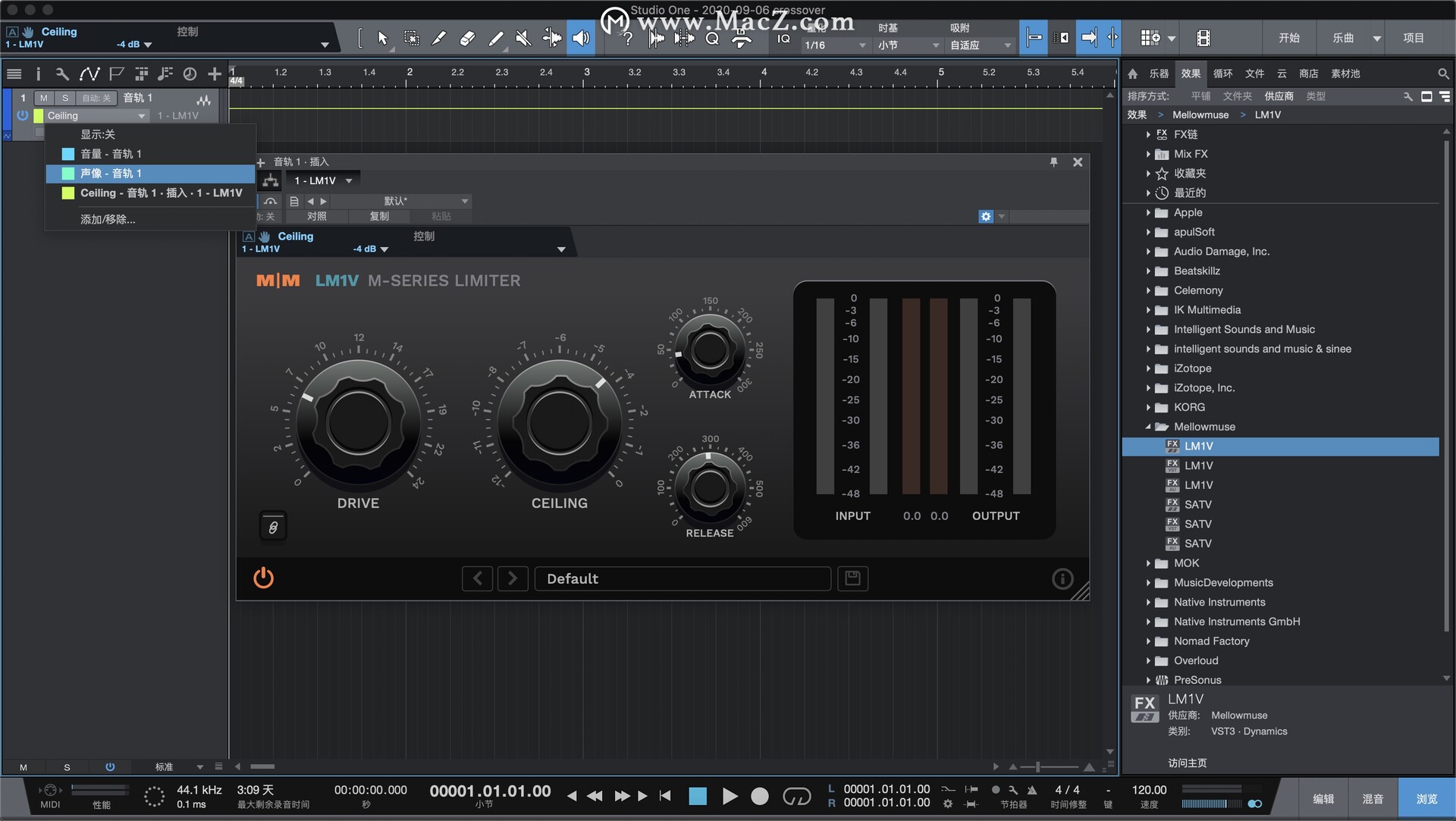The image size is (1456, 821).
Task: Switch to the 乐器 browser tab
Action: pyautogui.click(x=1159, y=74)
